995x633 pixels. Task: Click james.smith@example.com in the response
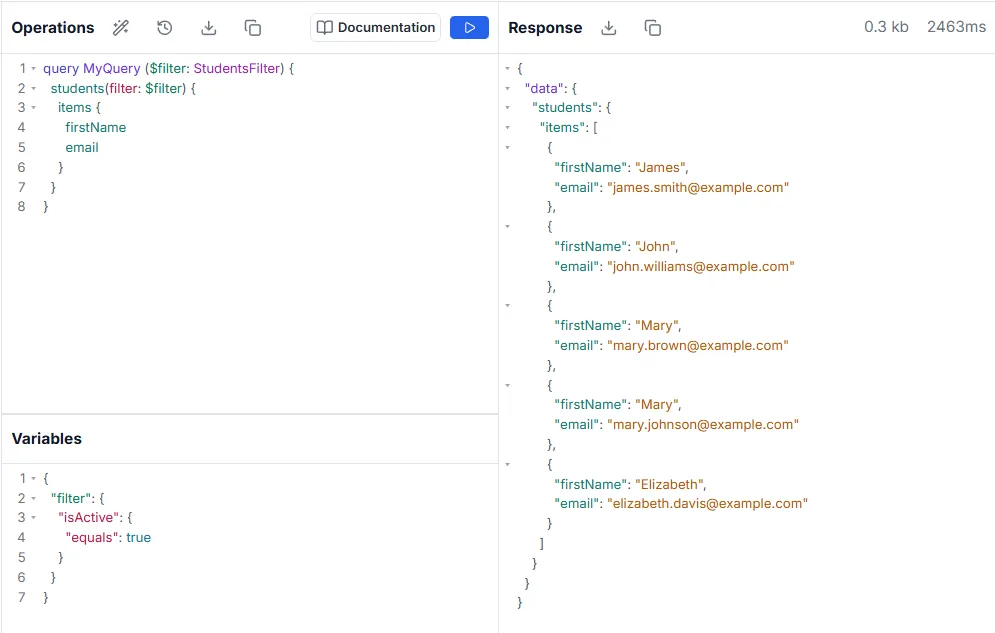pos(698,187)
